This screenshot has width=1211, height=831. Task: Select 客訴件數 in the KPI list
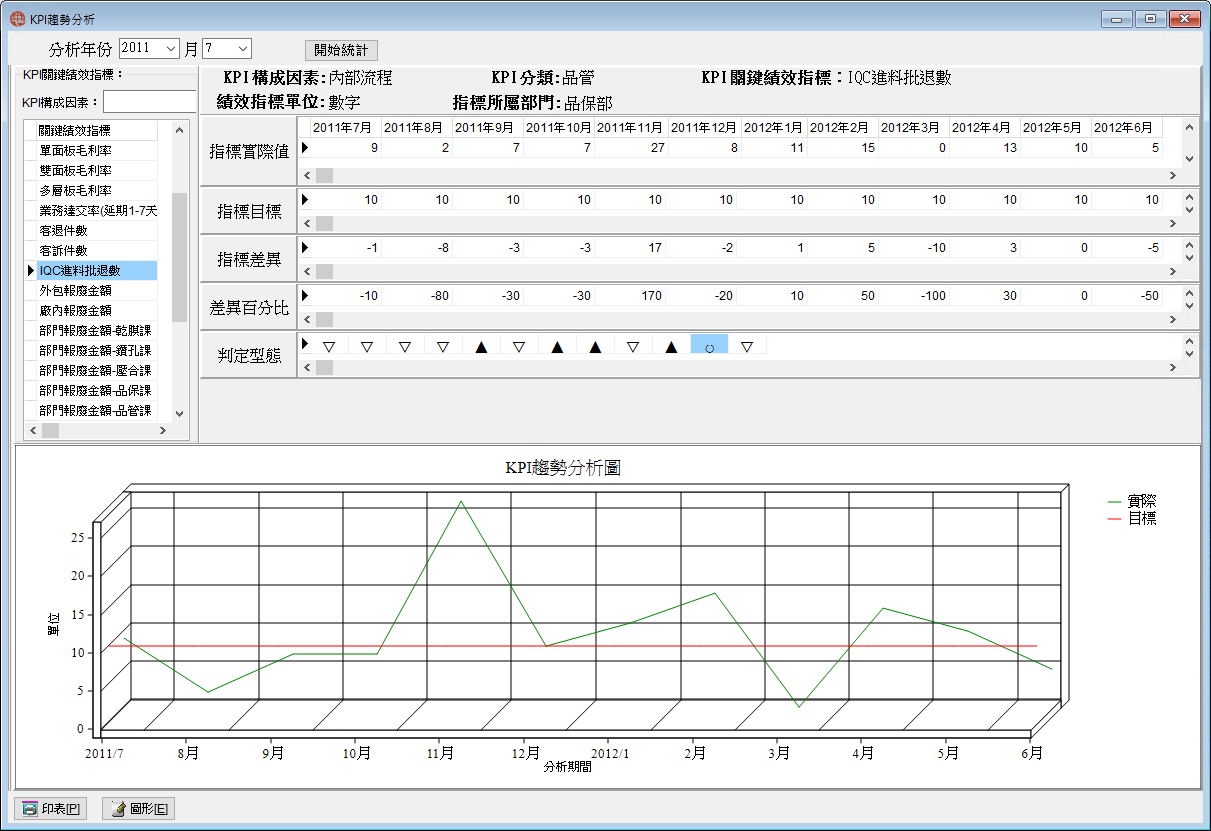click(97, 250)
